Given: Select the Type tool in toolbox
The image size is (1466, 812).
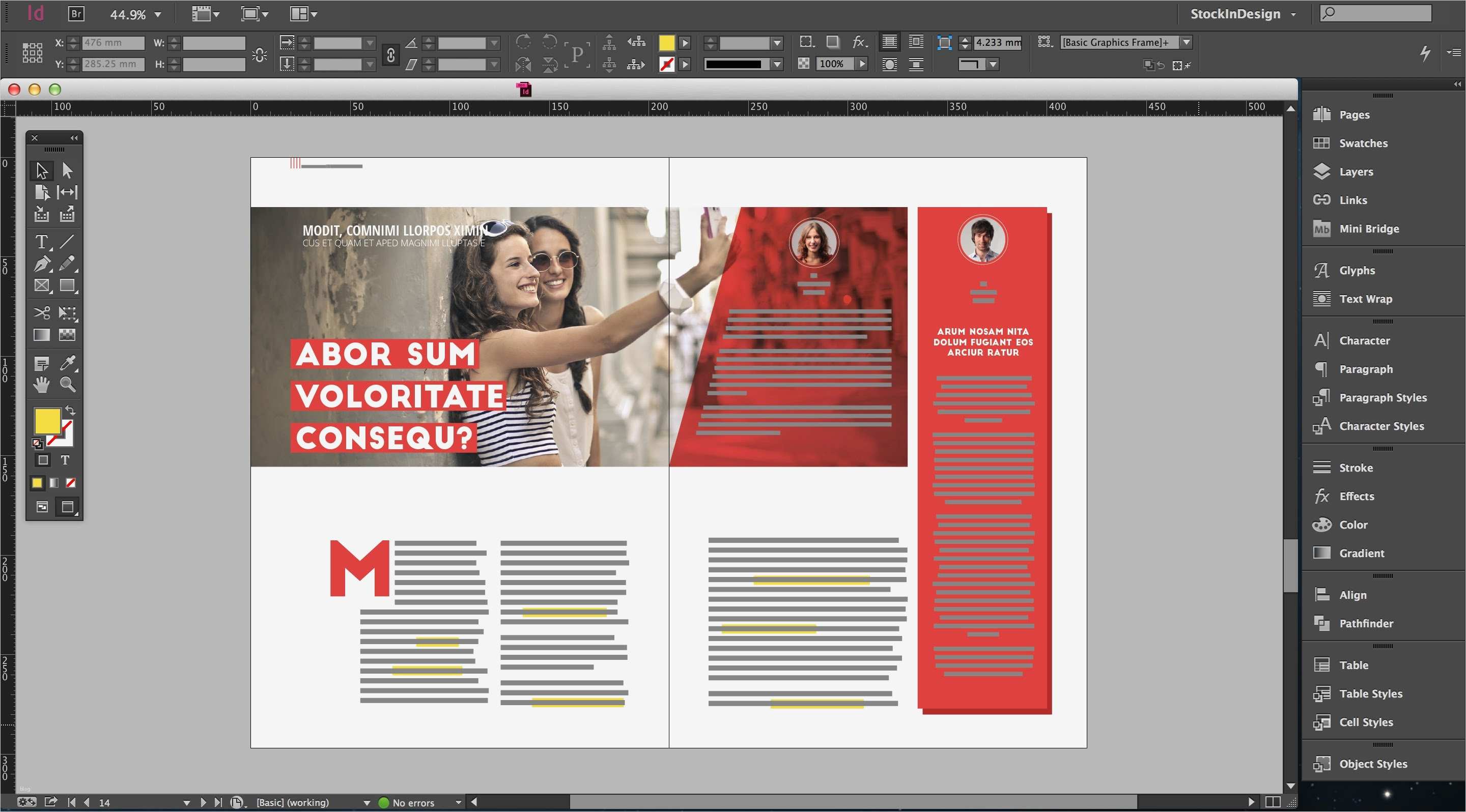Looking at the screenshot, I should (x=42, y=242).
